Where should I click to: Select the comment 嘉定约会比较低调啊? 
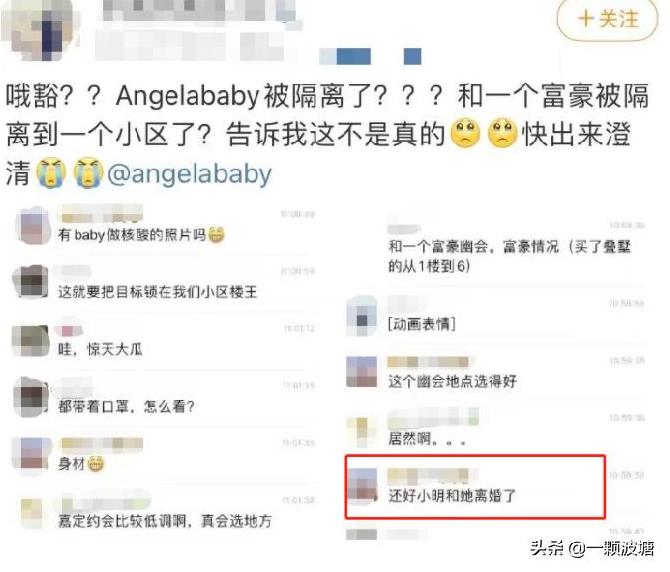(x=165, y=521)
